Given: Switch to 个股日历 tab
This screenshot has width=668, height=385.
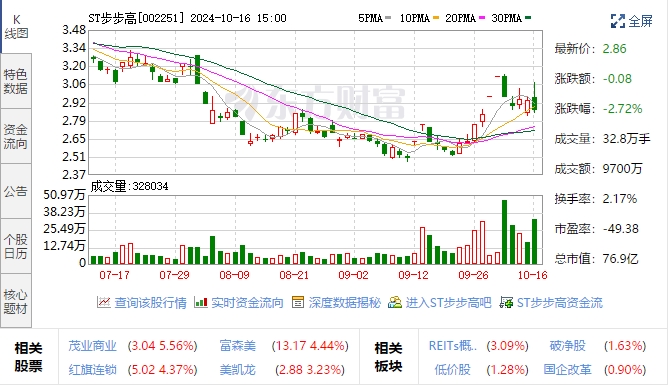Looking at the screenshot, I should coord(16,246).
